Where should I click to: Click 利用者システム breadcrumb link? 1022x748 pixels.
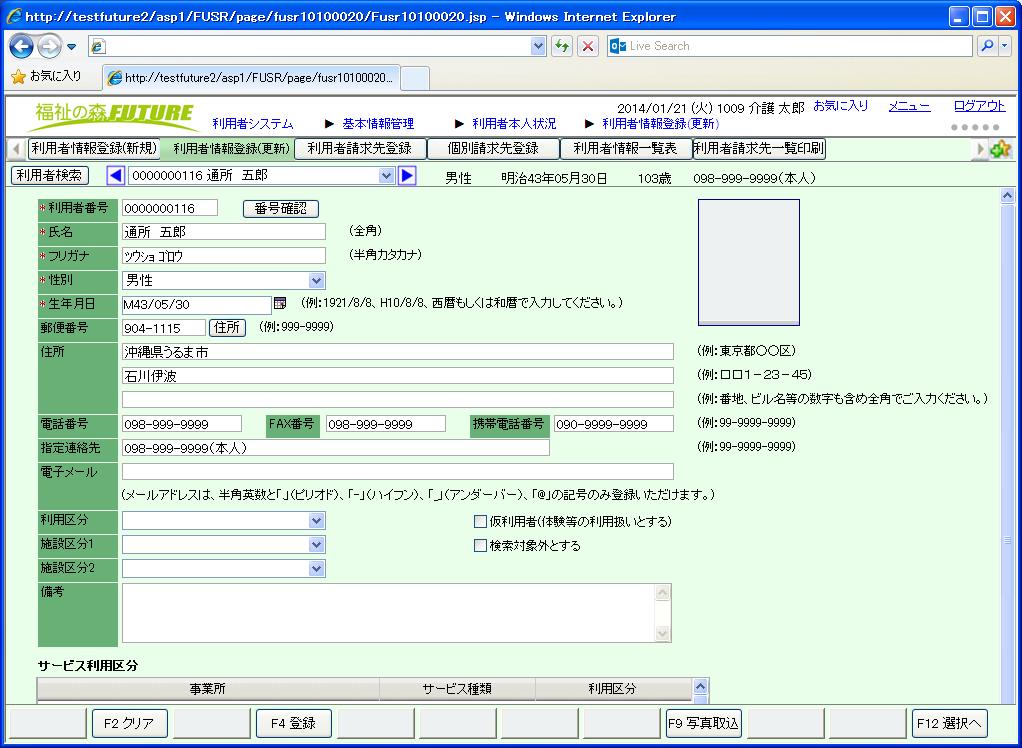[253, 124]
